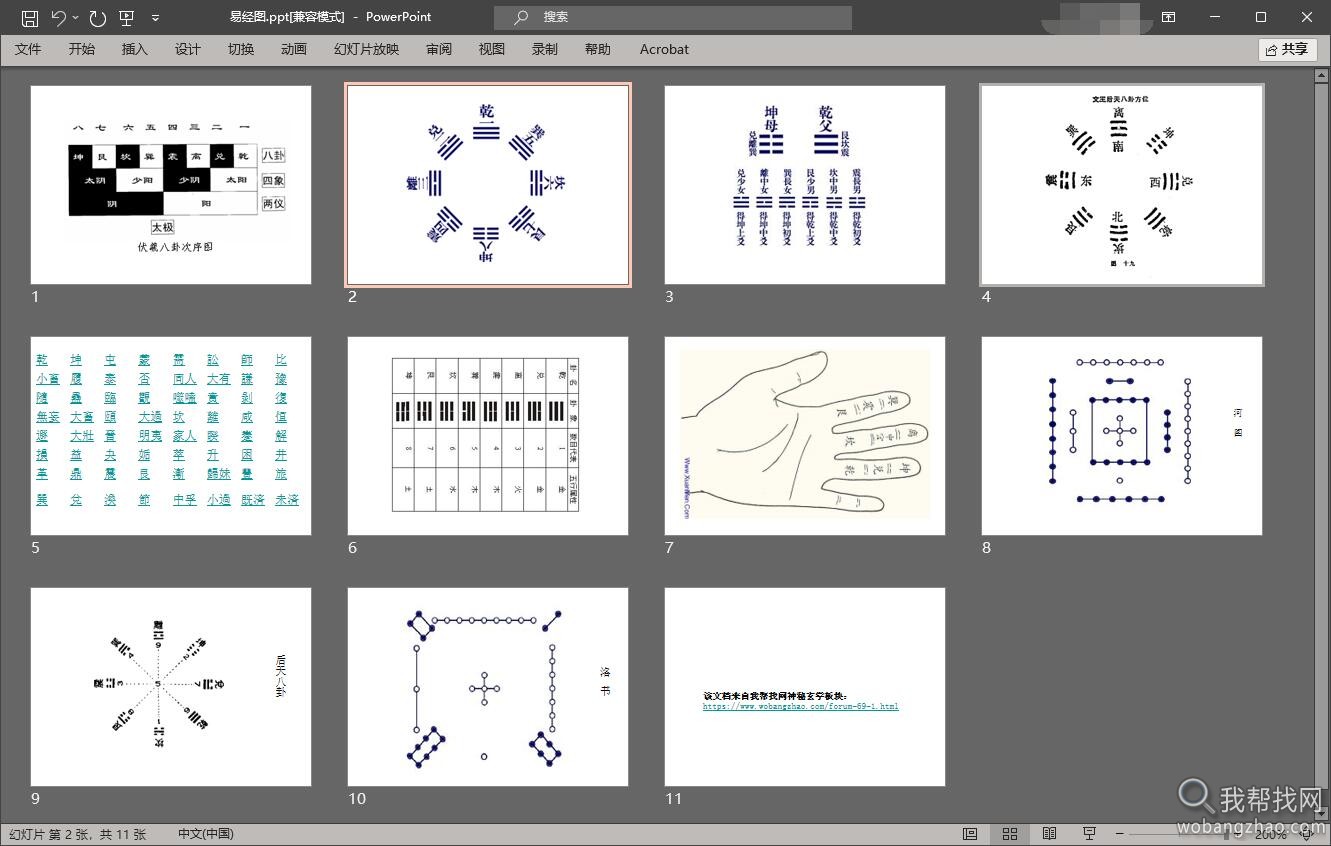Screen dimensions: 1331x846
Task: Select slide 2 bagua circle thumbnail
Action: (488, 184)
